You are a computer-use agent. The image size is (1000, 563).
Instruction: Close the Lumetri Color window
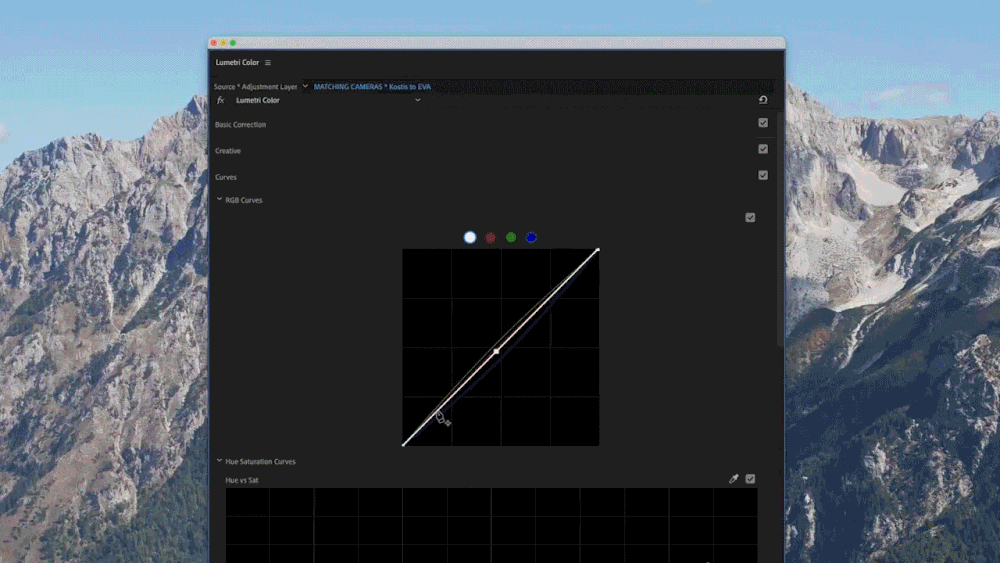[214, 43]
